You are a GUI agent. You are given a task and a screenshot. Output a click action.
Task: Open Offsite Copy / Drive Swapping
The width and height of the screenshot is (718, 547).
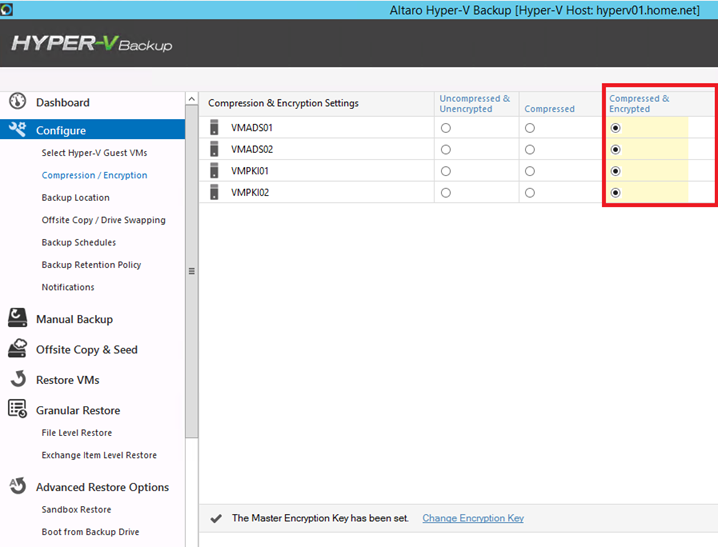pyautogui.click(x=103, y=220)
